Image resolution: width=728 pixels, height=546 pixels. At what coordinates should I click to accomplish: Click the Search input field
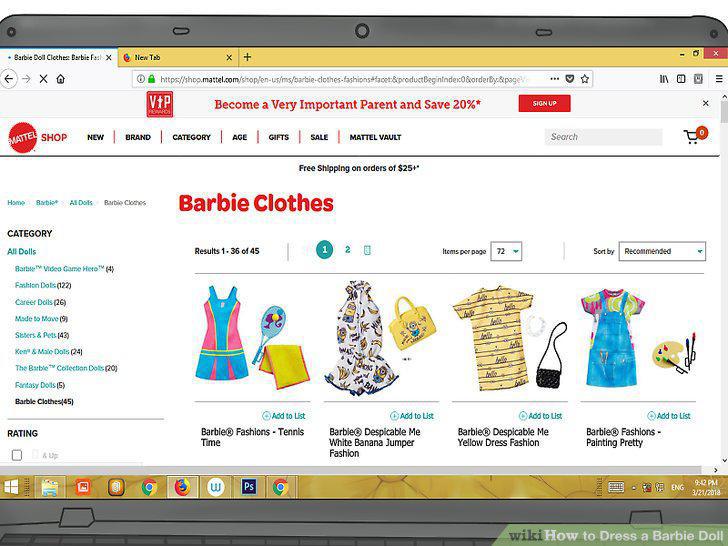[604, 137]
